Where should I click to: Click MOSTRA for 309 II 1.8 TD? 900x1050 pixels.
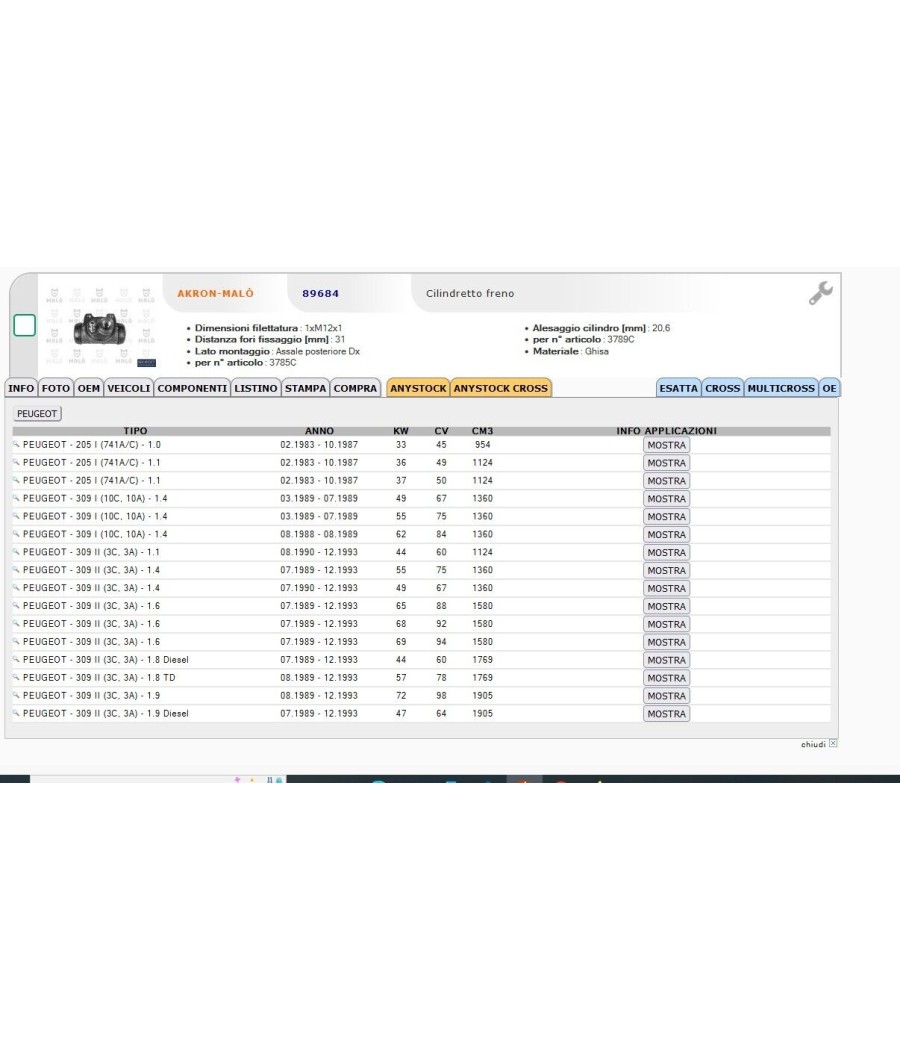666,678
